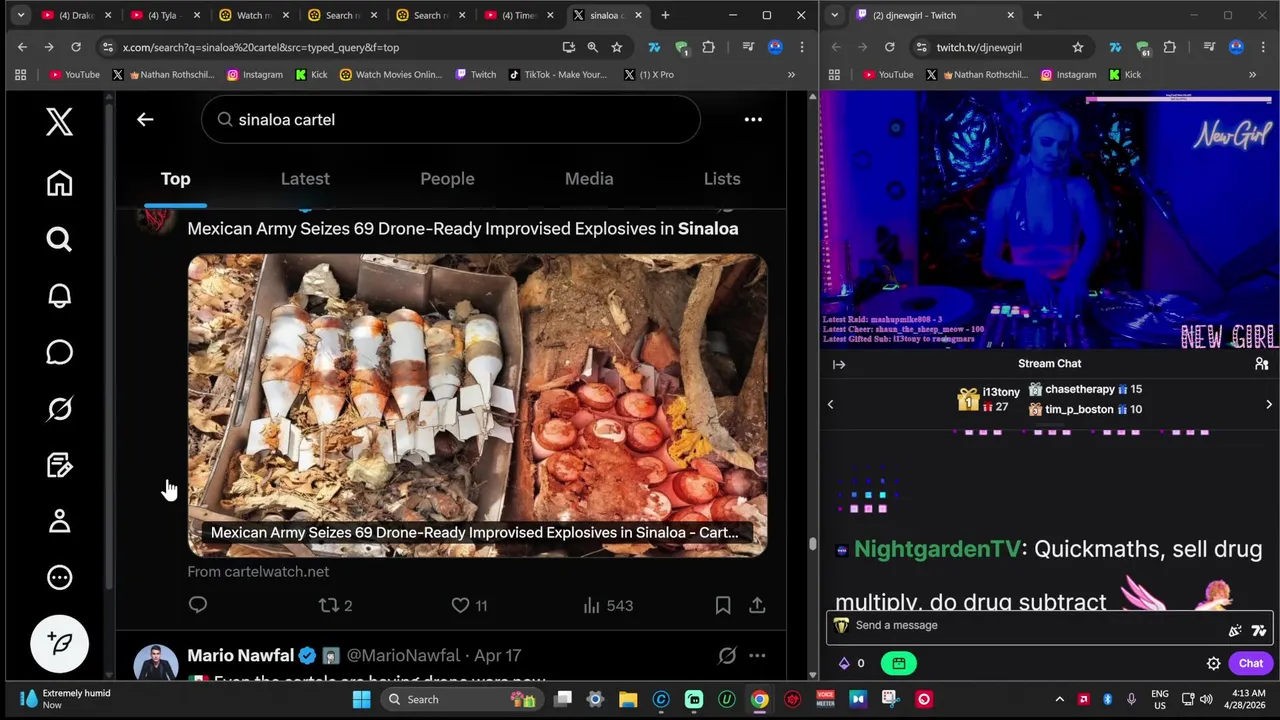This screenshot has height=720, width=1280.
Task: Open Twitch chat settings gear
Action: click(1213, 663)
